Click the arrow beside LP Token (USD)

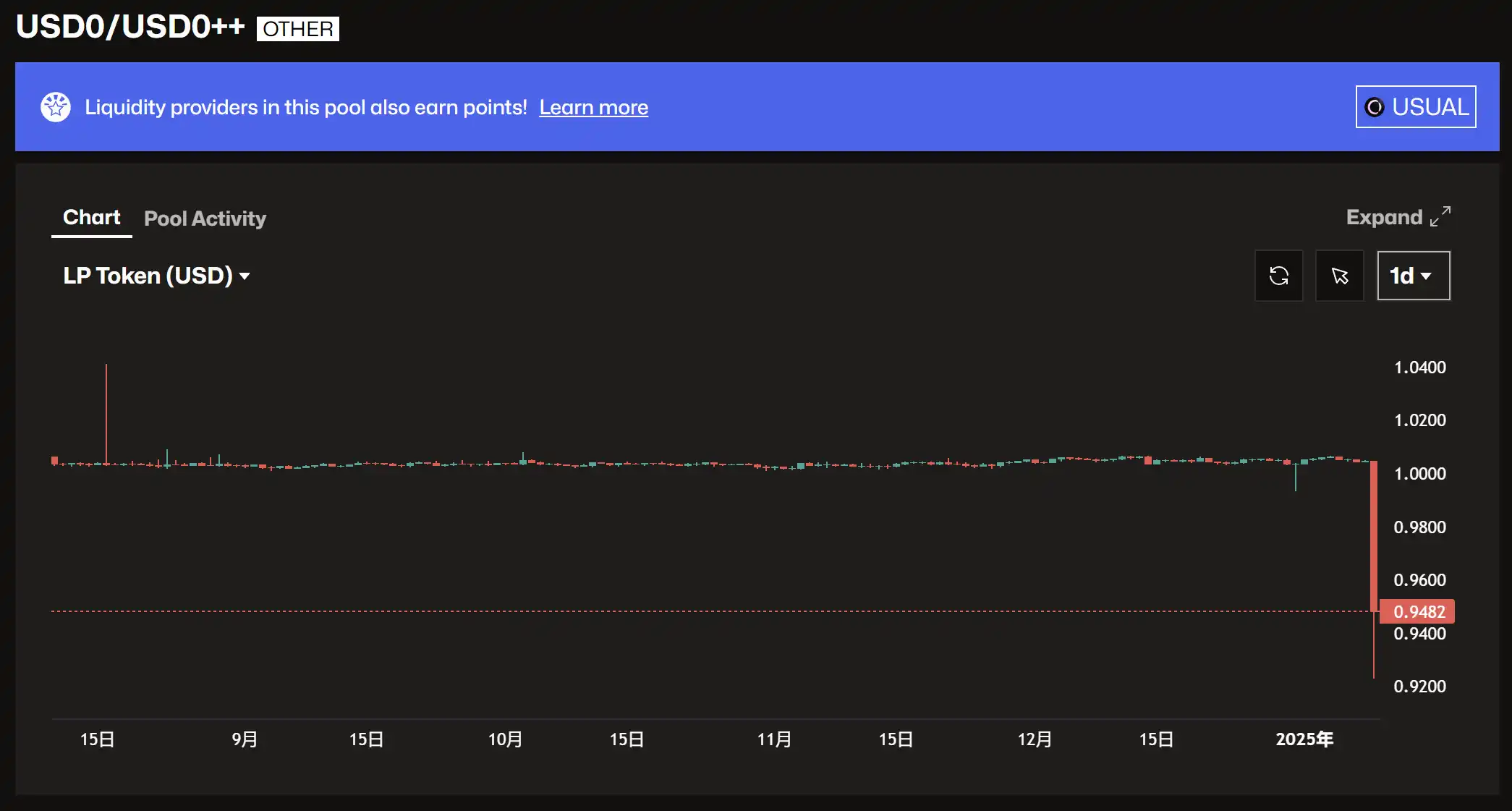[x=245, y=276]
